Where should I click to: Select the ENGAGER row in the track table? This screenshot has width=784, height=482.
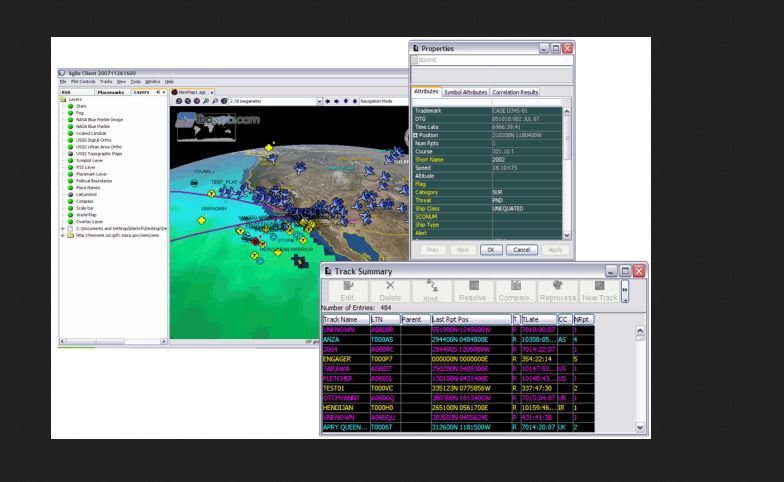pyautogui.click(x=345, y=354)
